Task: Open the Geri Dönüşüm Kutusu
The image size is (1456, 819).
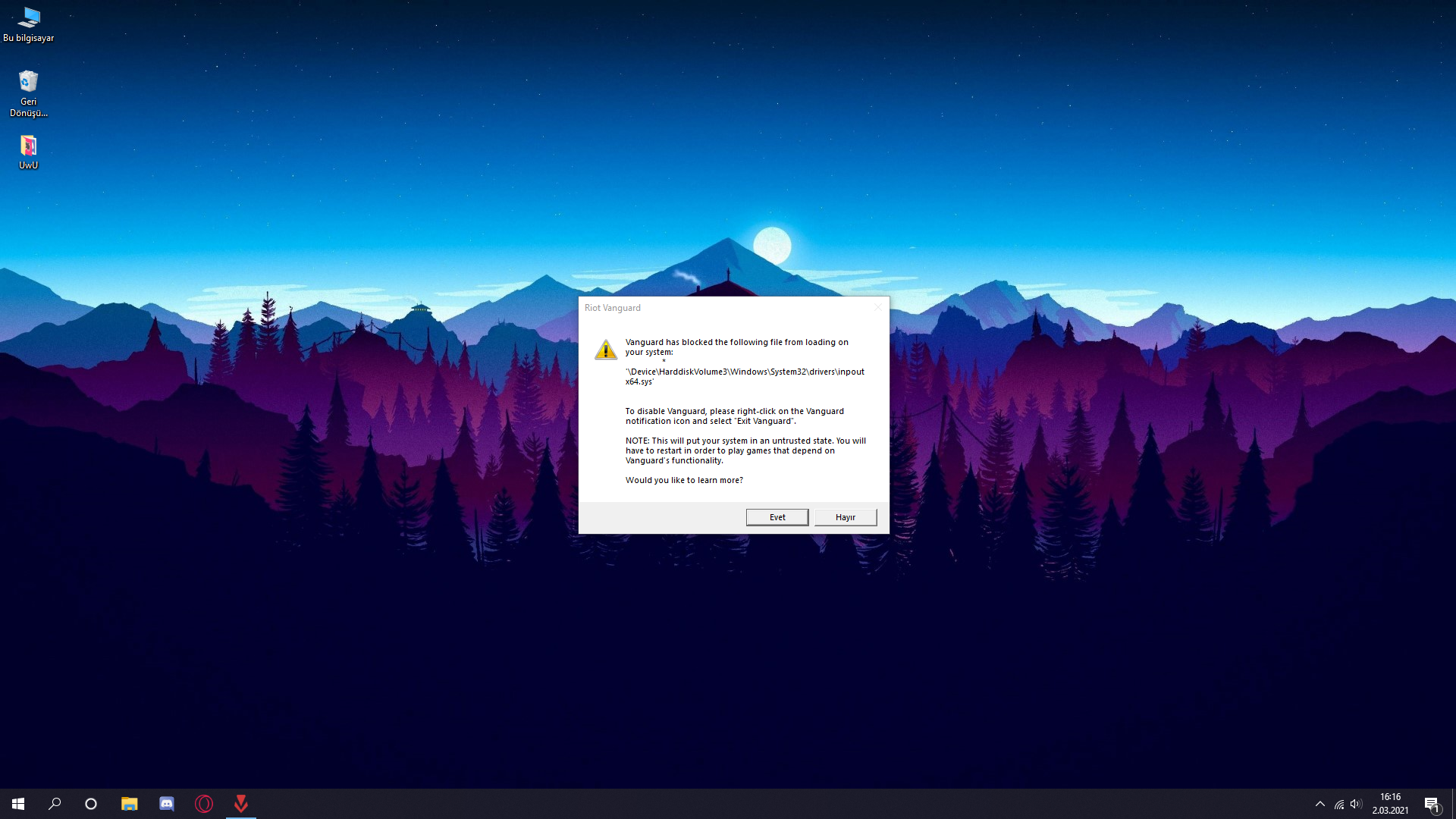Action: tap(28, 81)
